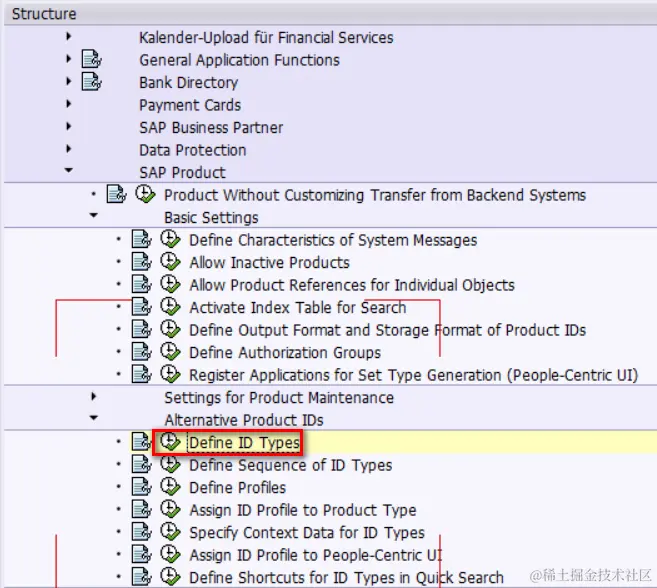
Task: Open documentation for Specify Context Data row
Action: click(x=142, y=531)
